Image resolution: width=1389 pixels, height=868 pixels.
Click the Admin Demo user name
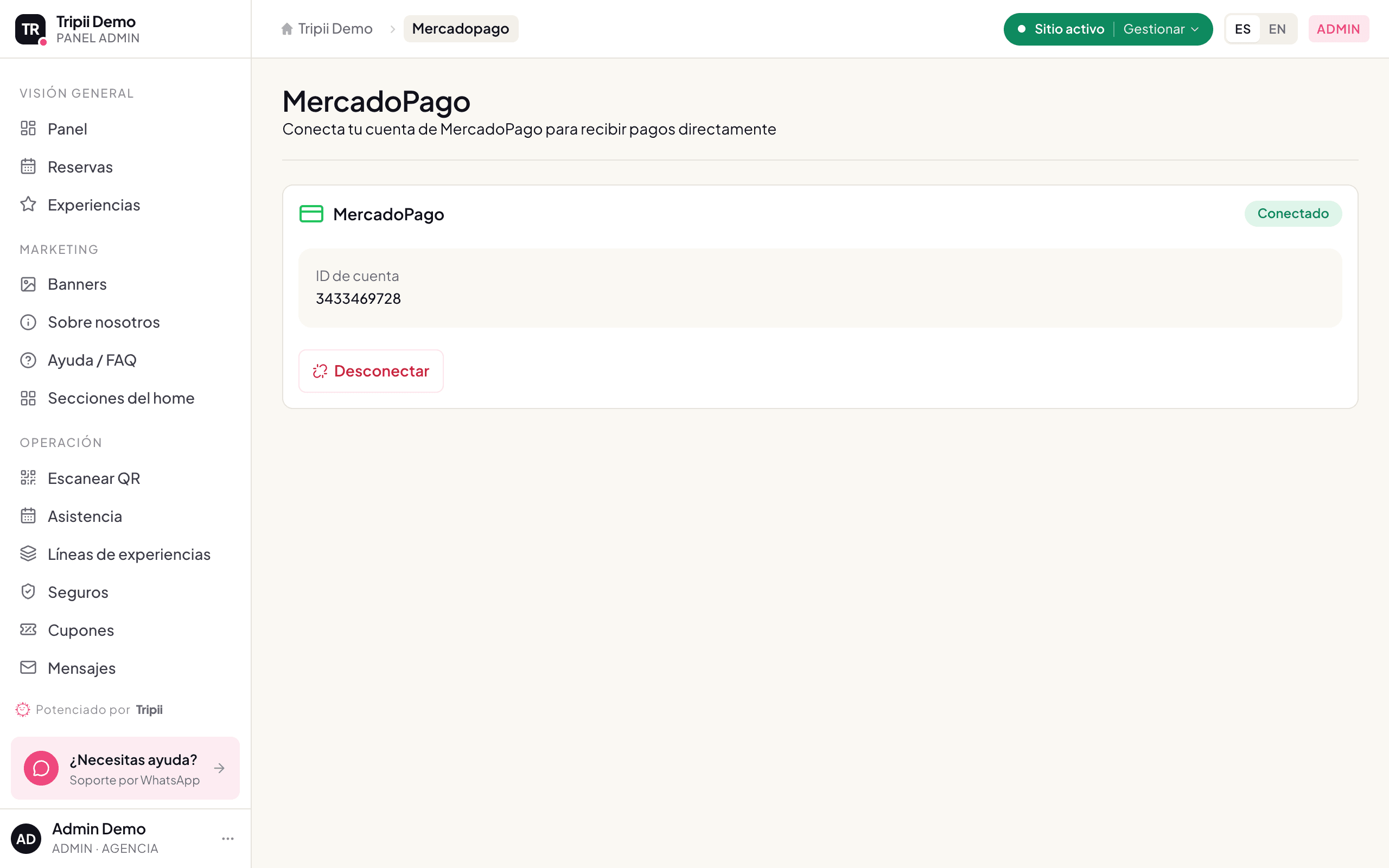pos(99,828)
